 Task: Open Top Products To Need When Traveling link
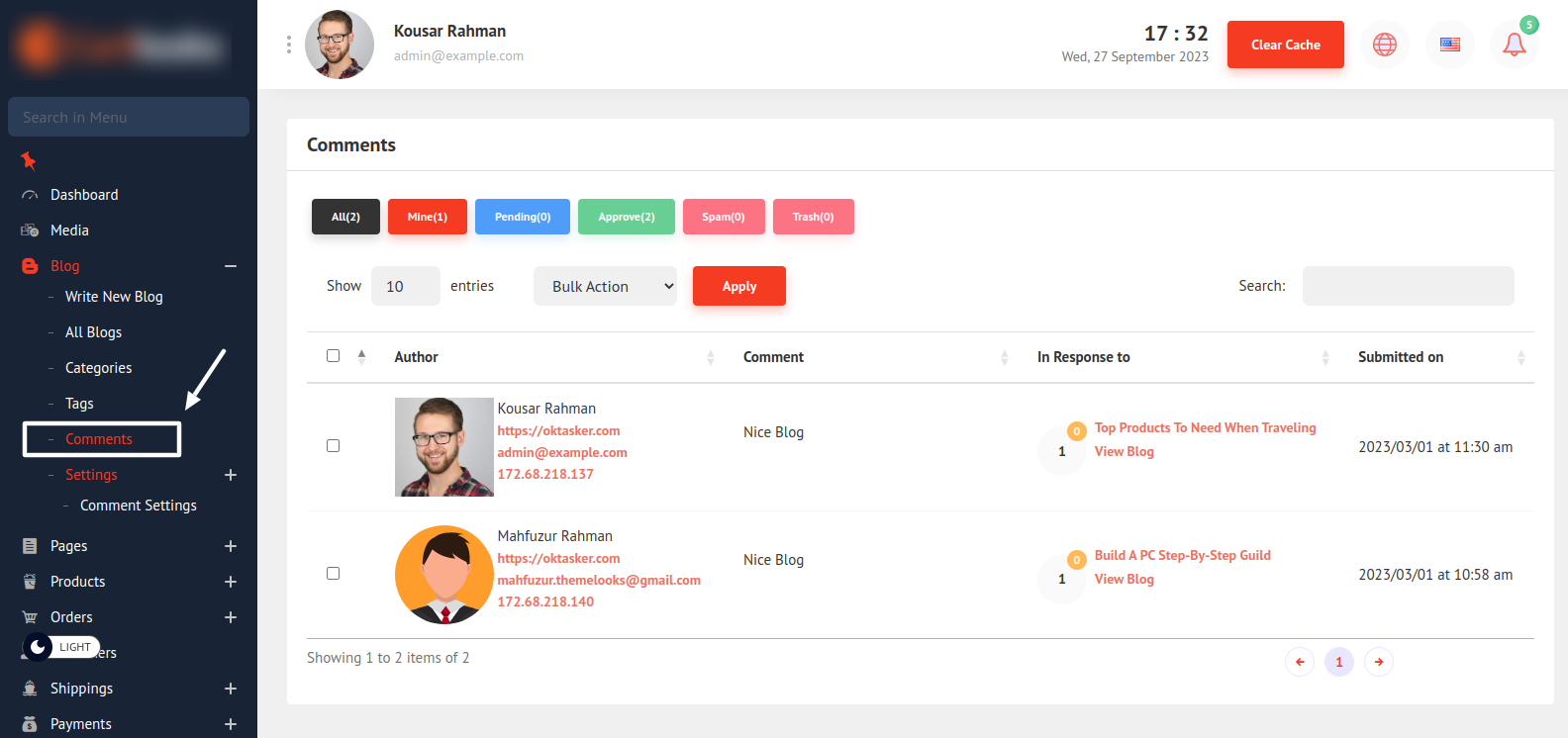point(1205,428)
